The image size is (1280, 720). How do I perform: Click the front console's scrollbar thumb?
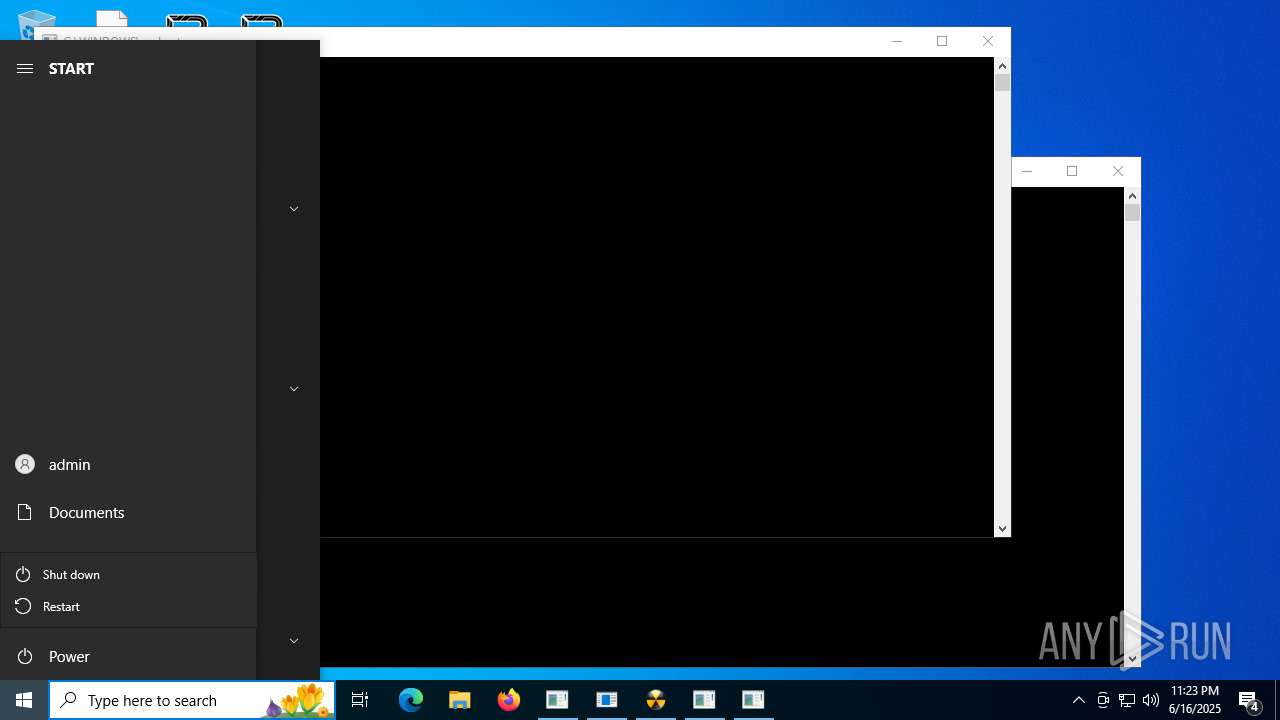pyautogui.click(x=1002, y=83)
